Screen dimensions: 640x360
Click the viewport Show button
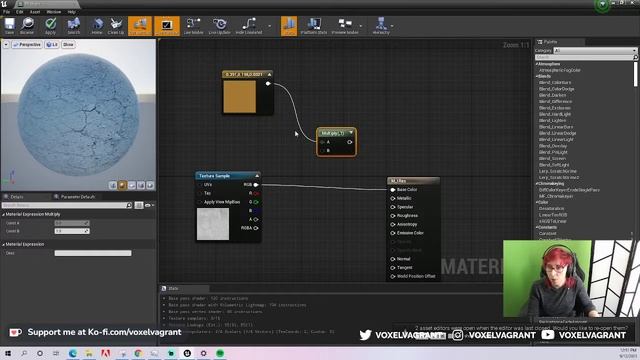pos(68,44)
